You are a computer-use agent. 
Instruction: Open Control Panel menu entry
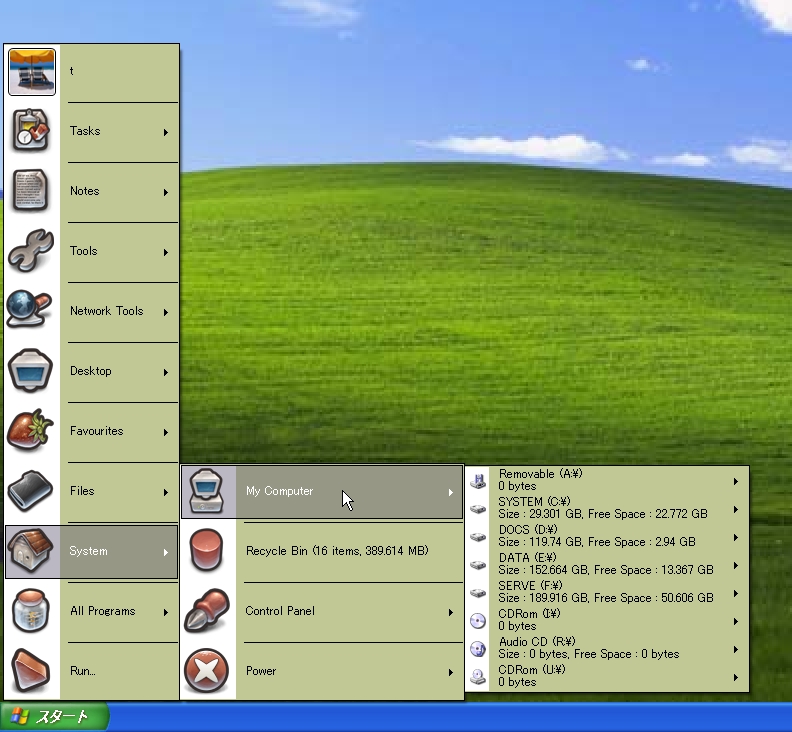click(322, 611)
